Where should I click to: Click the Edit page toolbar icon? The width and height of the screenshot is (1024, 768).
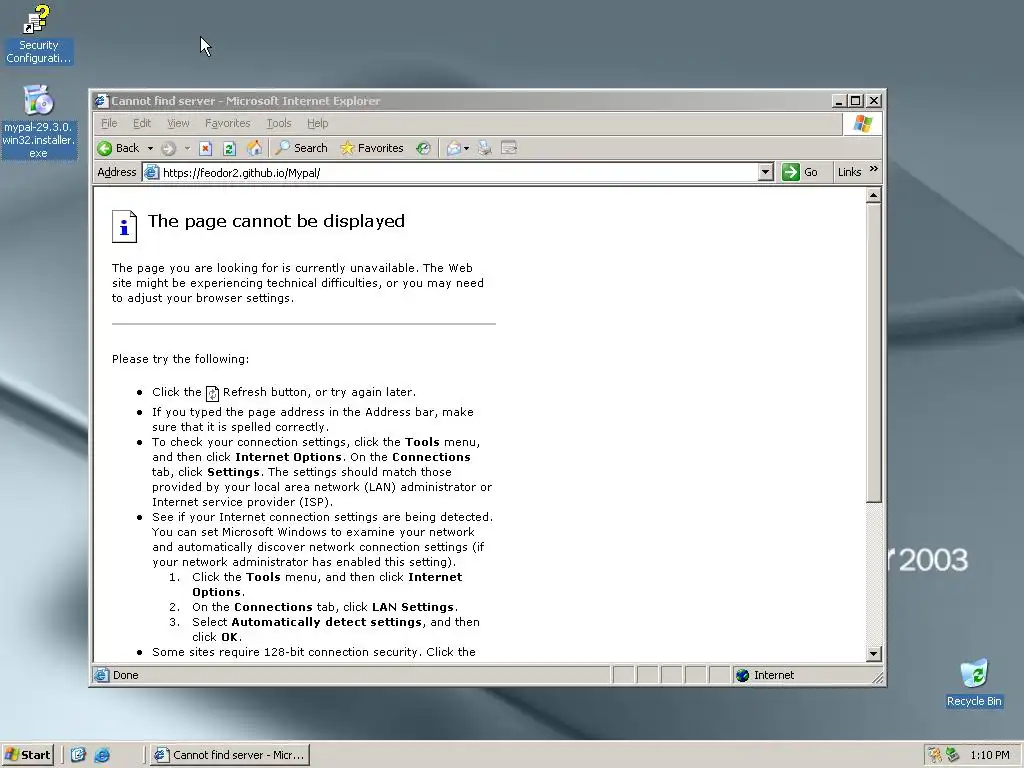coord(509,148)
